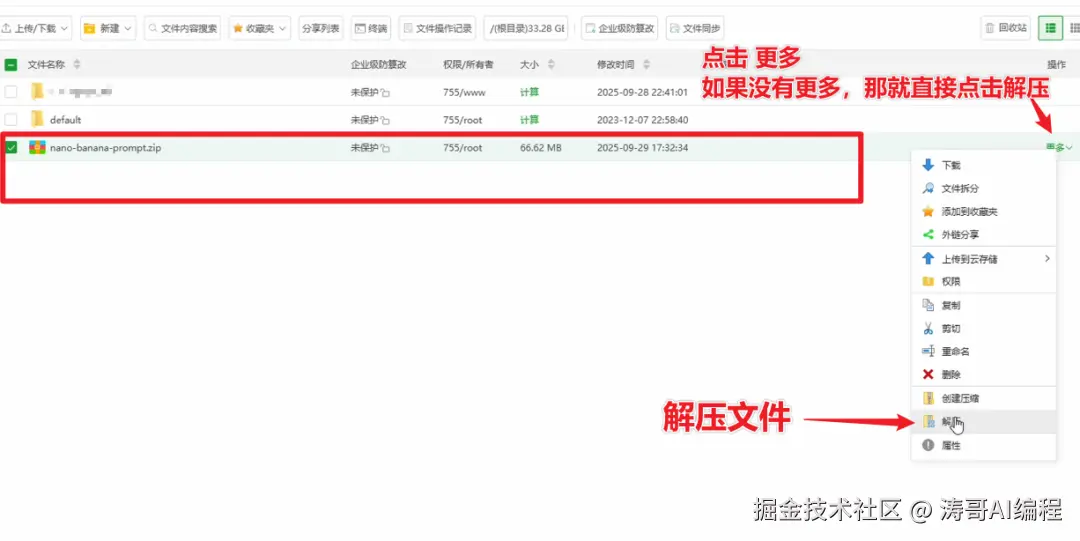
Task: Click the nano-banana-prompt.zip archive icon
Action: (x=37, y=147)
